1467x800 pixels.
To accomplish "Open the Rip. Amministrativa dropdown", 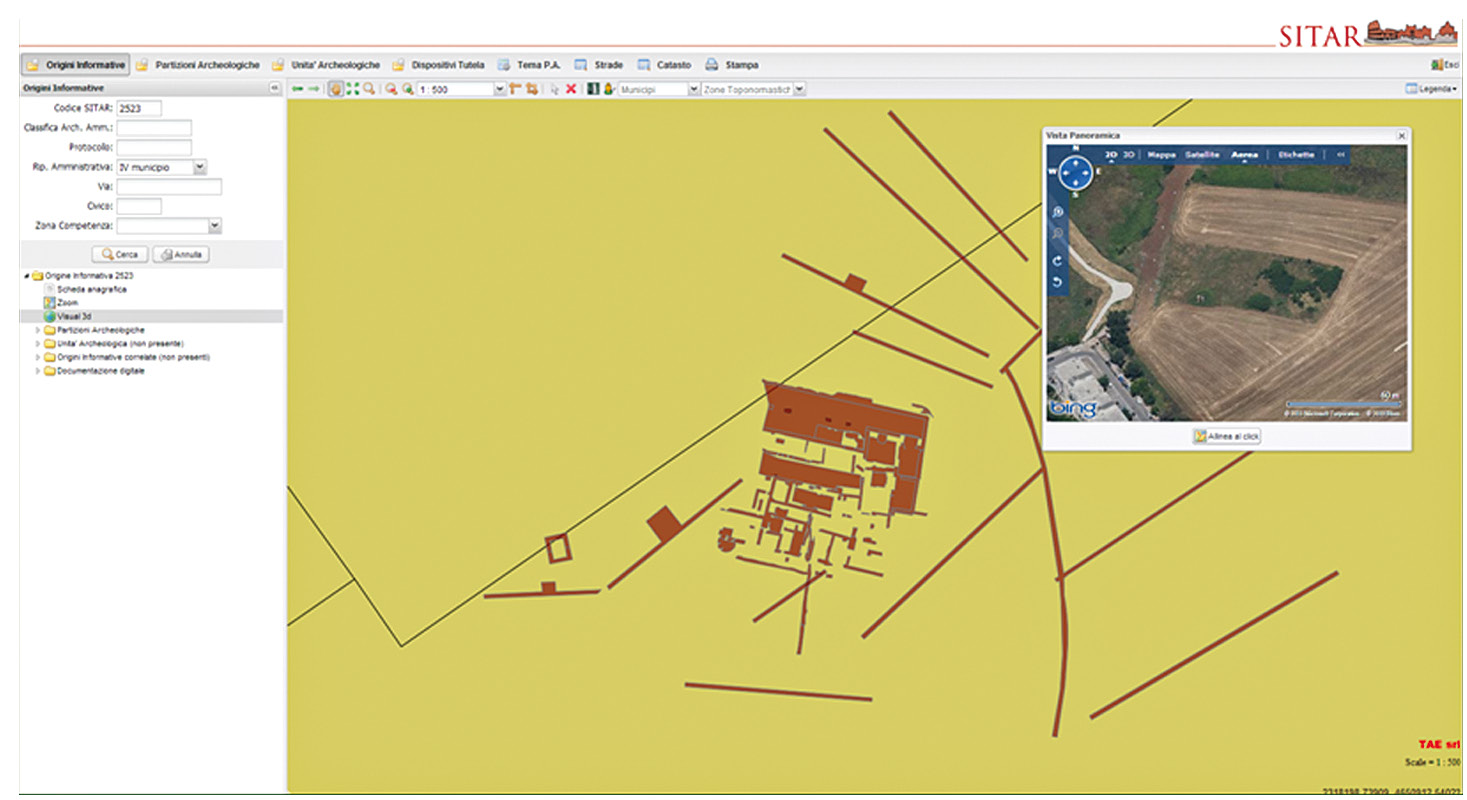I will [x=200, y=167].
